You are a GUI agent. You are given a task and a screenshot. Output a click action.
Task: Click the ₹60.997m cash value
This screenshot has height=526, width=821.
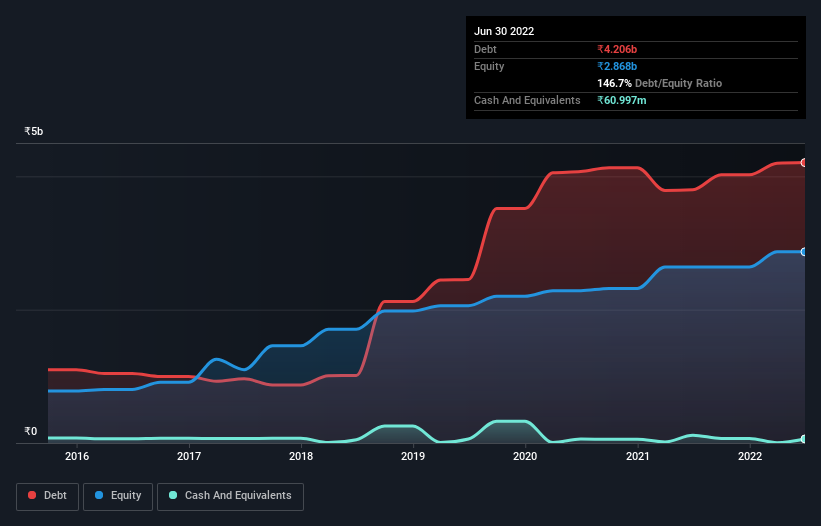(622, 100)
